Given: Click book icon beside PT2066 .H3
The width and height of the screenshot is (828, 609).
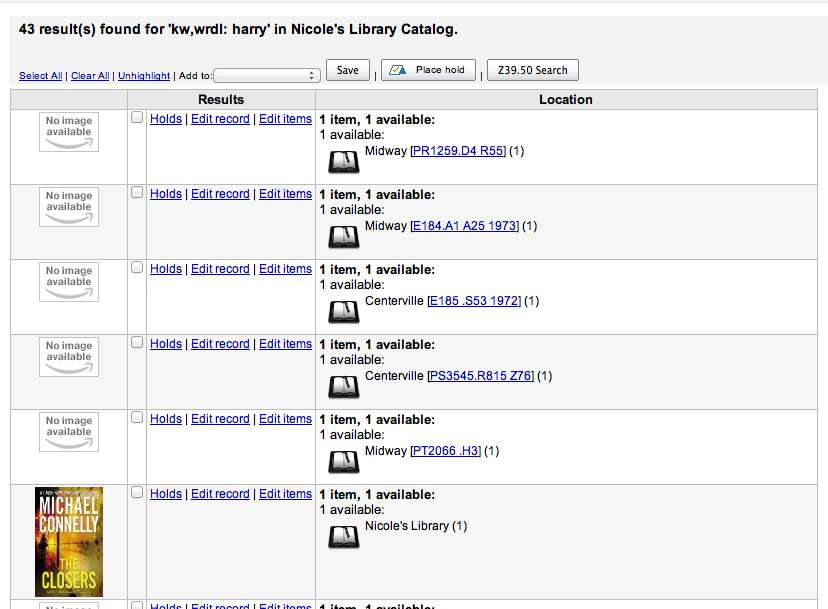Looking at the screenshot, I should [x=344, y=462].
